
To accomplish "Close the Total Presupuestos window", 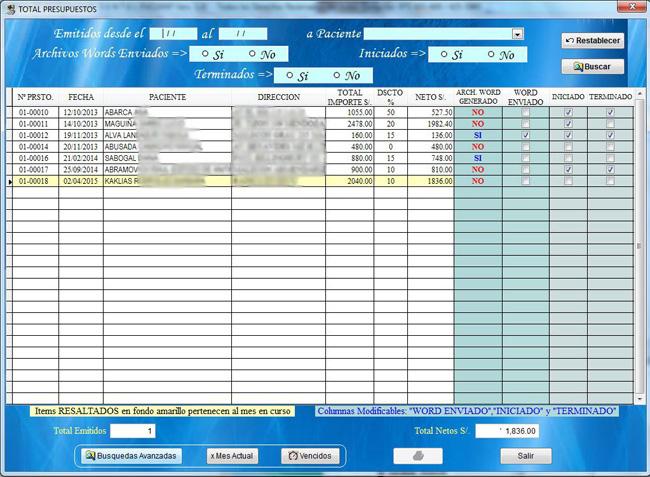I will (x=632, y=6).
